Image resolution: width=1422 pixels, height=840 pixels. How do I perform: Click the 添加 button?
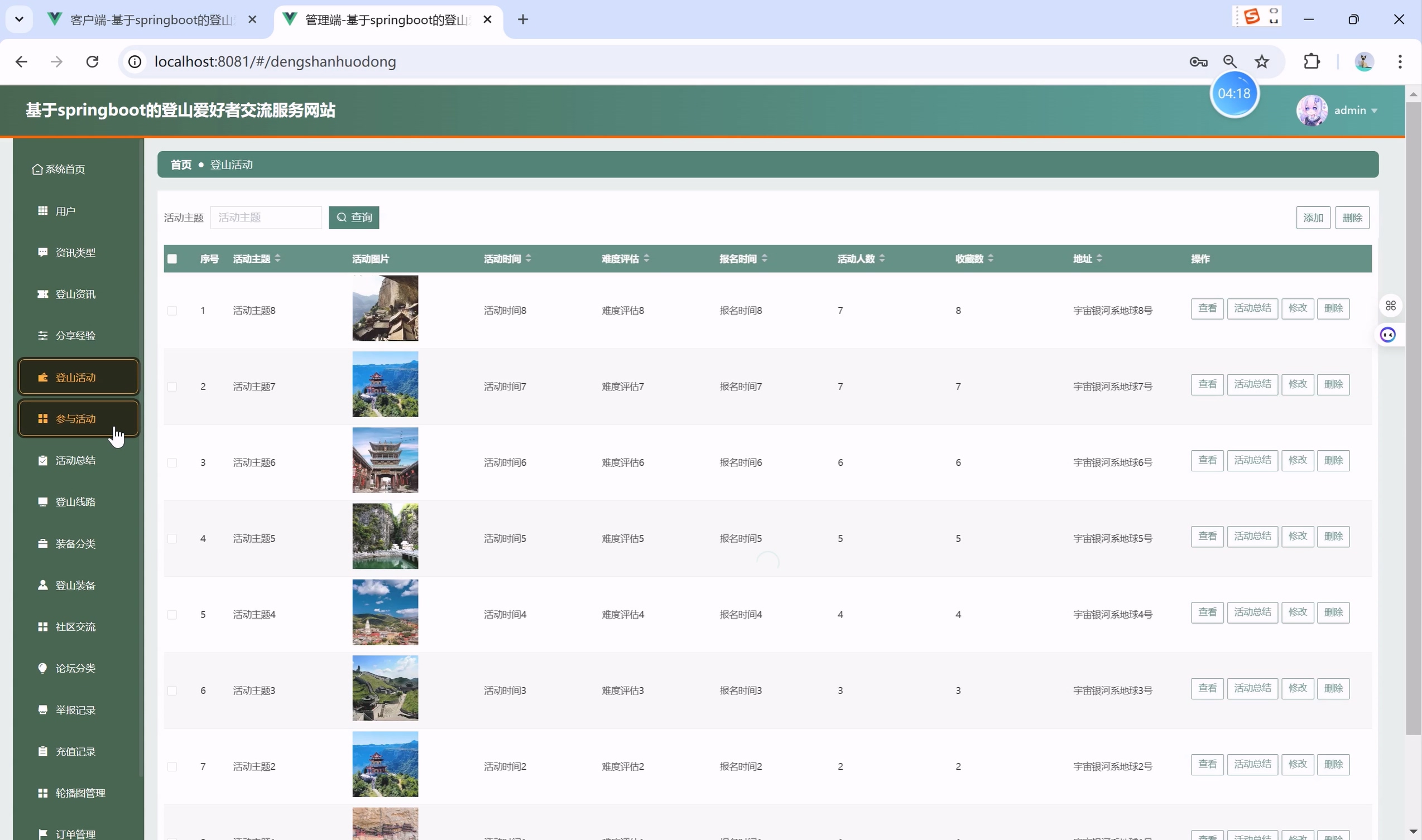[1313, 218]
